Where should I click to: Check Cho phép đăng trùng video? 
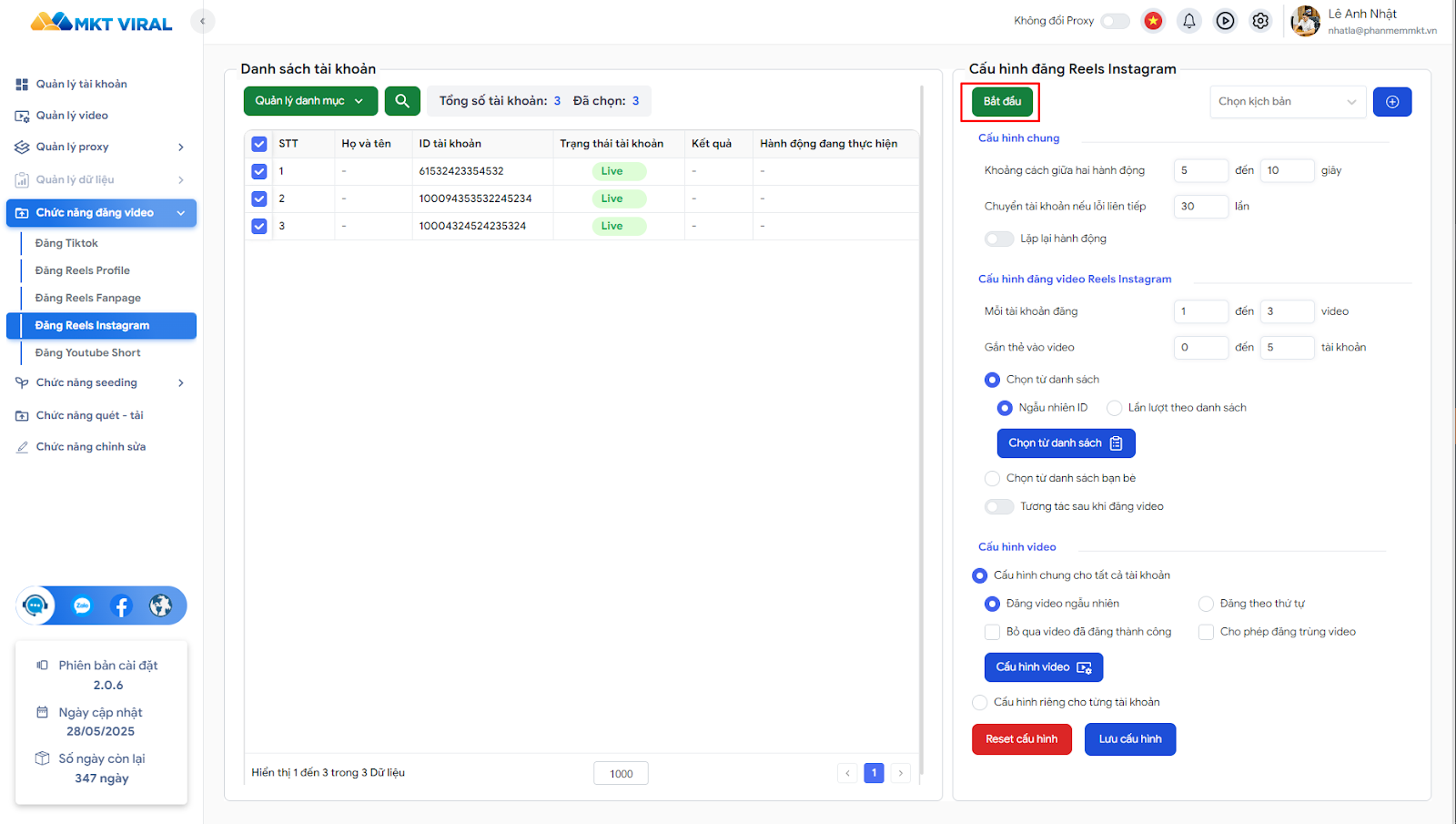pyautogui.click(x=1206, y=632)
